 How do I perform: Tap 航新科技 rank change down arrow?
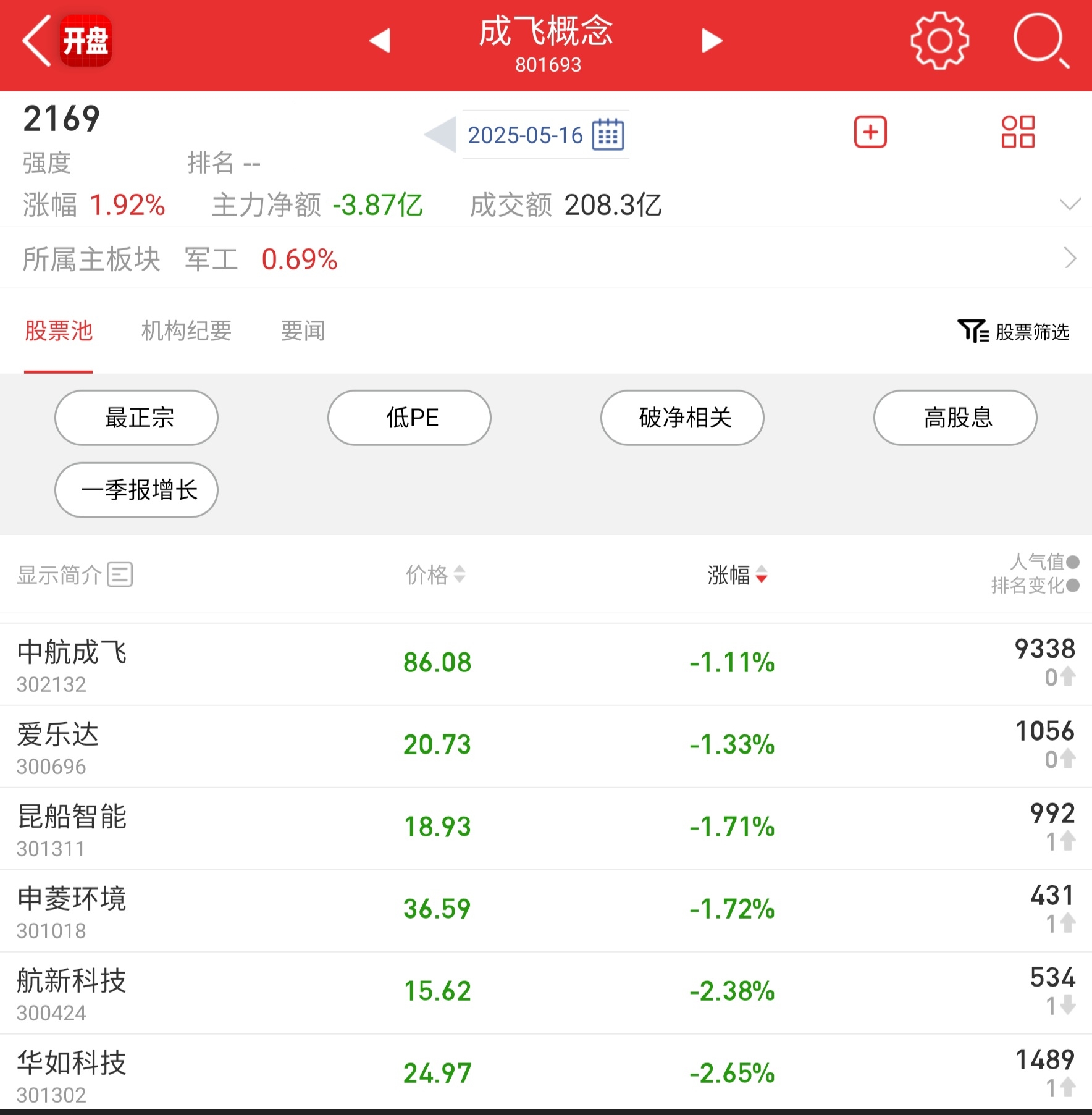click(1068, 1006)
